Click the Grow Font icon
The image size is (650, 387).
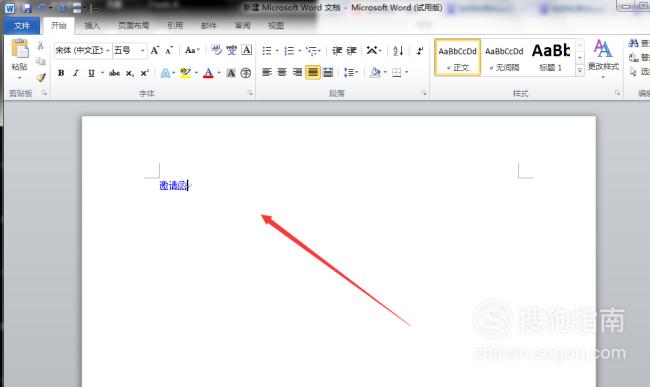[155, 51]
